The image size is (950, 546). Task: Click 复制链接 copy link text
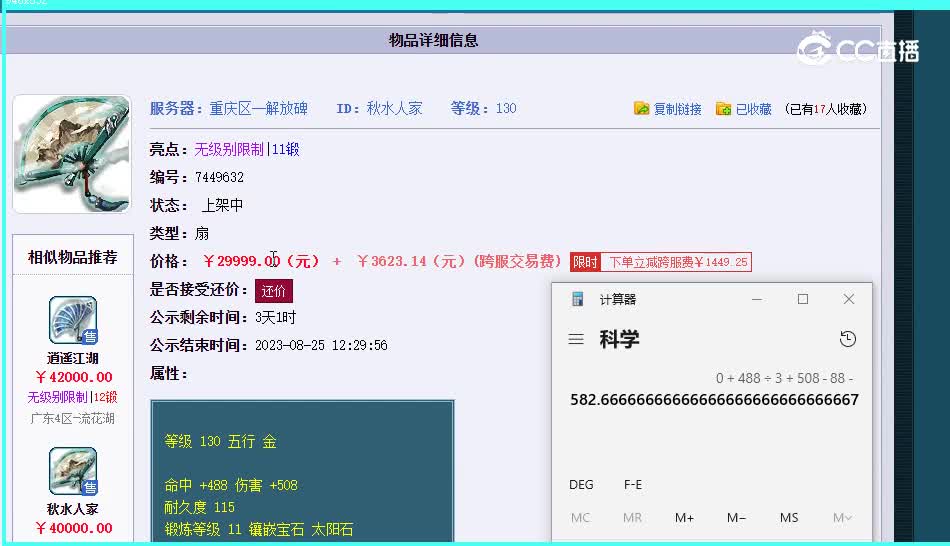click(677, 109)
